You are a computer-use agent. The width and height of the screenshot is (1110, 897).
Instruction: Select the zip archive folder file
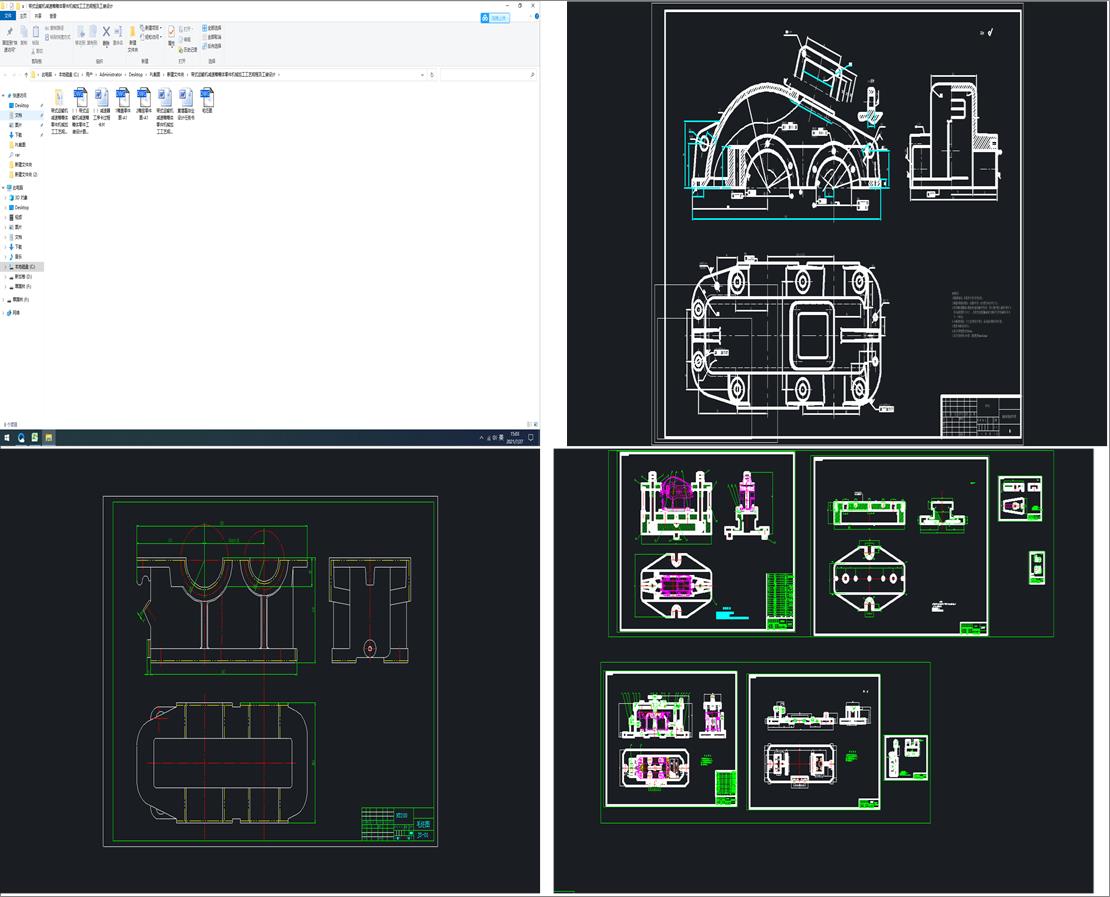tap(59, 110)
